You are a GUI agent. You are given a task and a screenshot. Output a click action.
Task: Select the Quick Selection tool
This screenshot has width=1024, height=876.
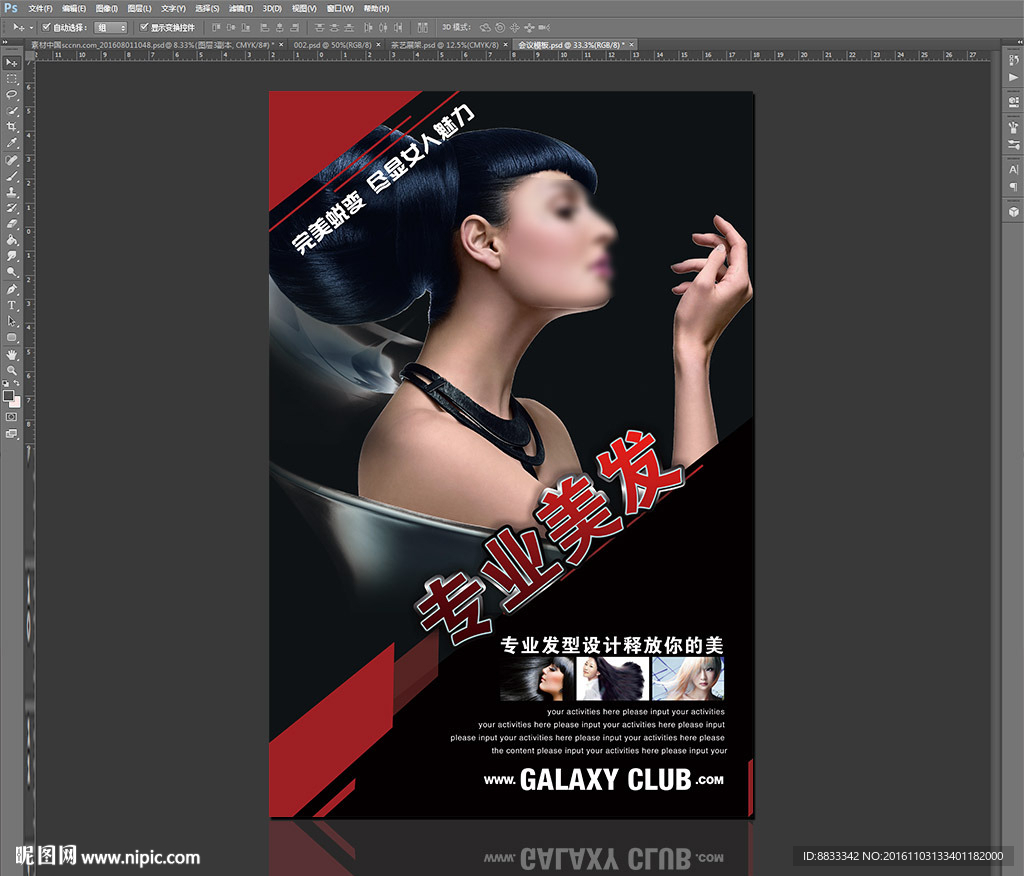point(12,111)
